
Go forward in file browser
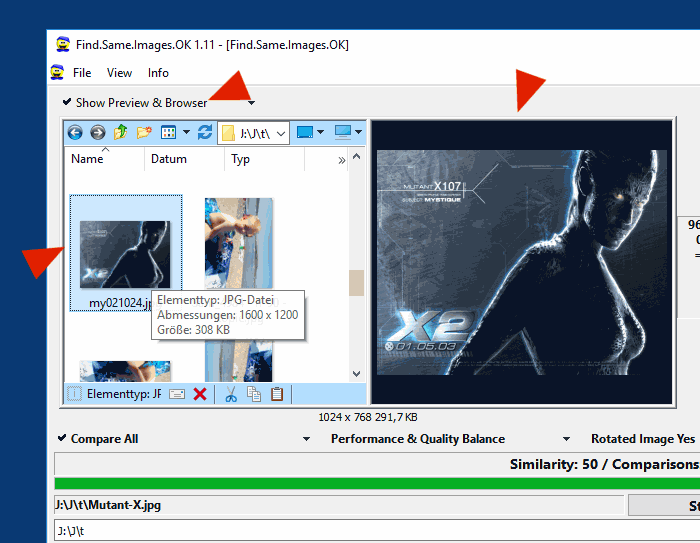click(x=97, y=133)
